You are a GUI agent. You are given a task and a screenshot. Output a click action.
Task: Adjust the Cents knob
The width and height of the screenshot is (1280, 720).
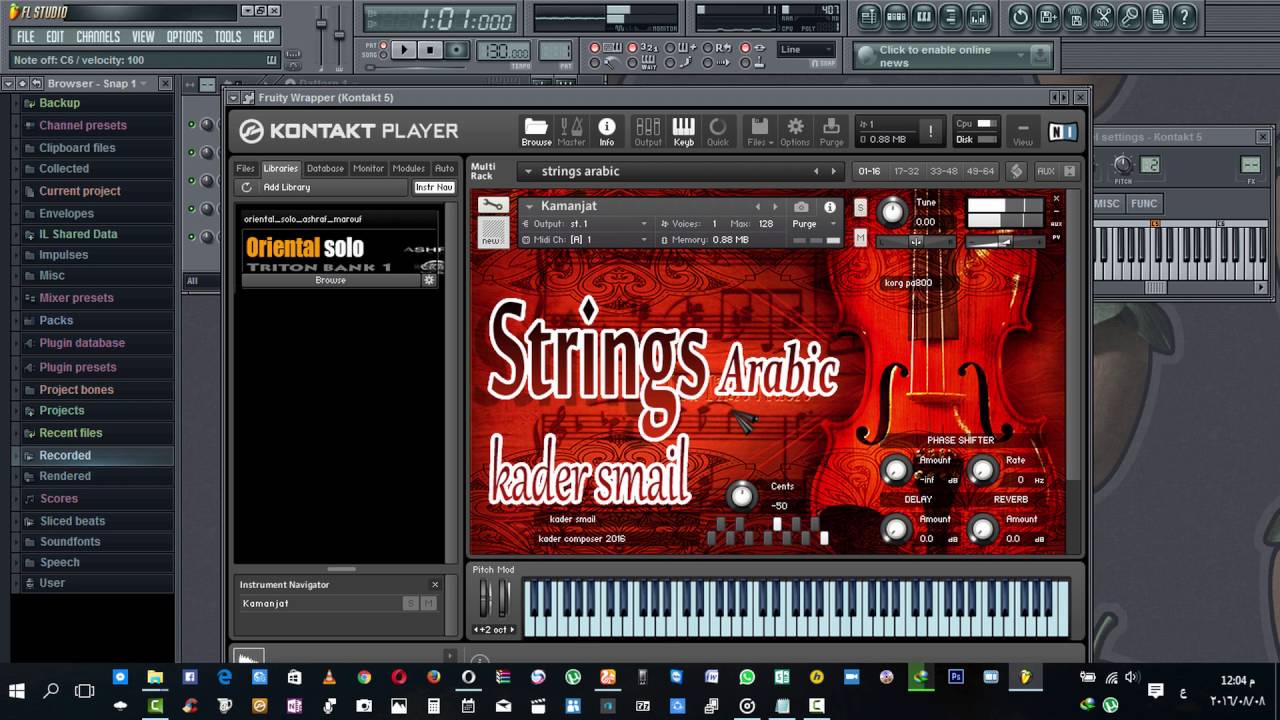[741, 494]
